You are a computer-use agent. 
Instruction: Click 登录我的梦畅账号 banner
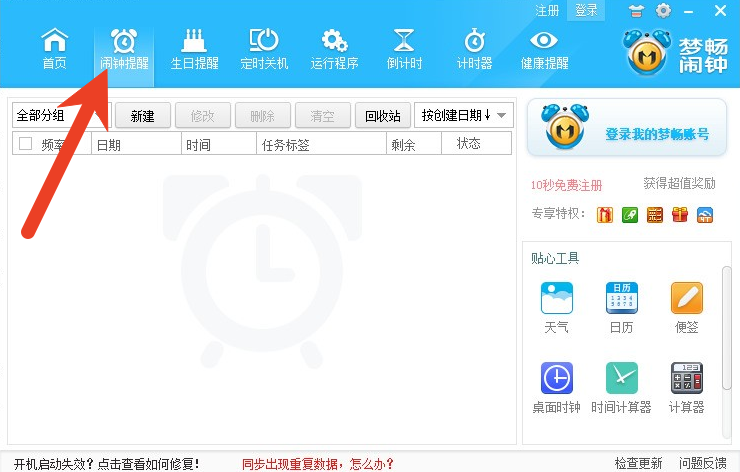[x=627, y=127]
